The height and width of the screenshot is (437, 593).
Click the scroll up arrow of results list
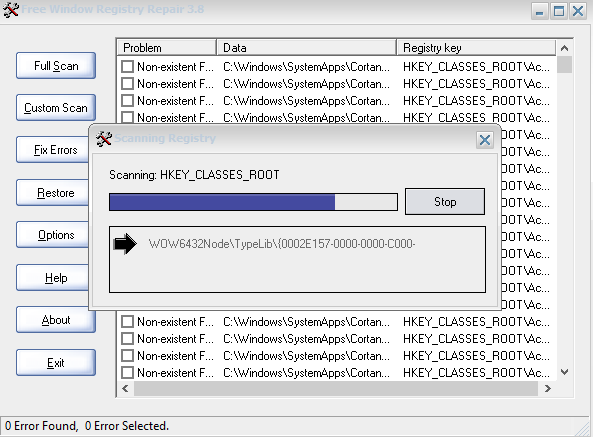pyautogui.click(x=564, y=48)
